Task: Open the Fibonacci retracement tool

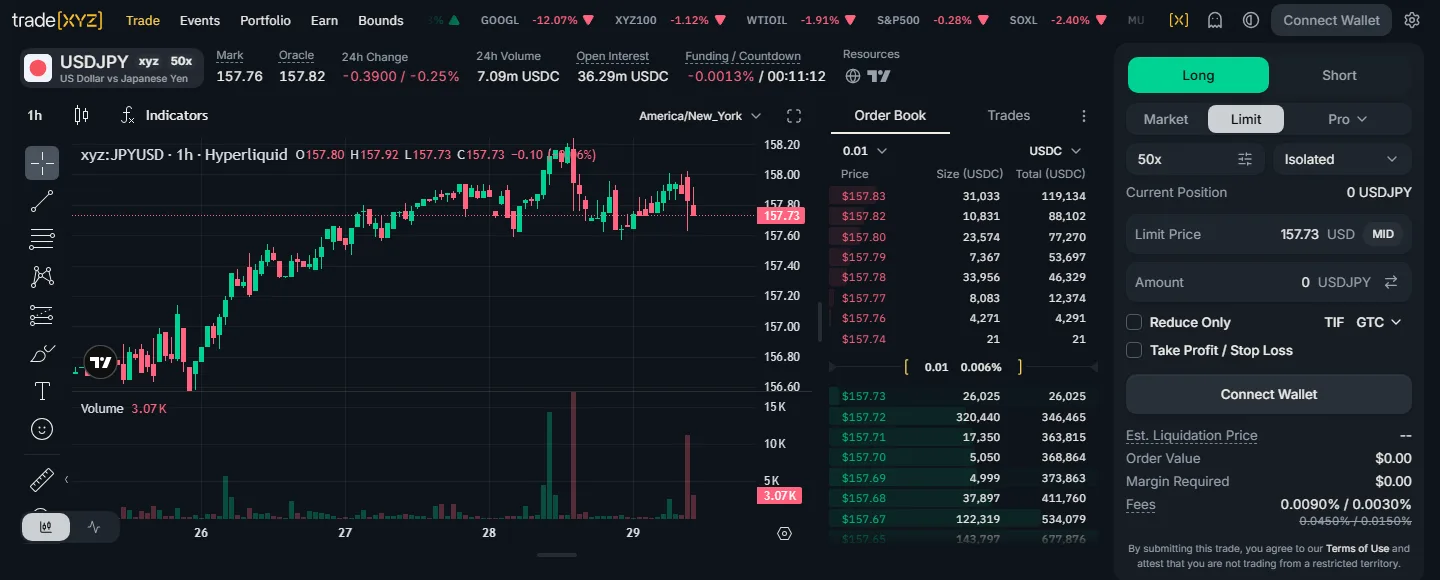Action: tap(42, 239)
